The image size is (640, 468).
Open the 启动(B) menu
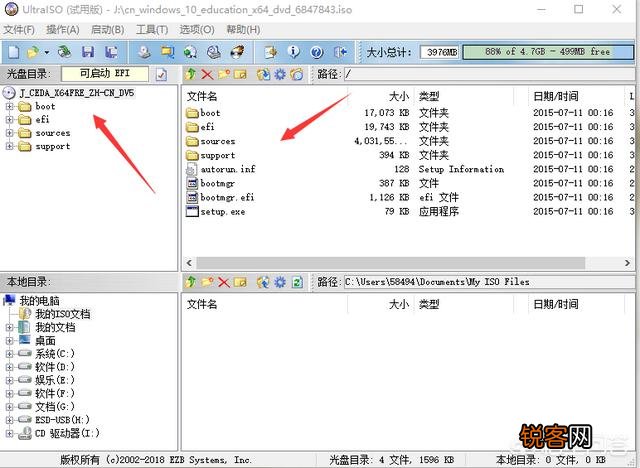107,30
